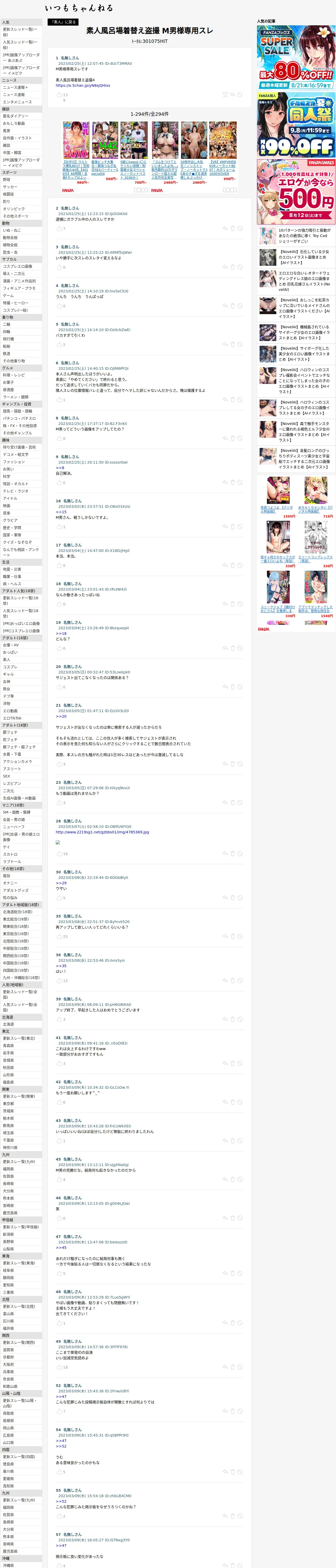Click the previous arrow in the left ad carousel

[137, 190]
